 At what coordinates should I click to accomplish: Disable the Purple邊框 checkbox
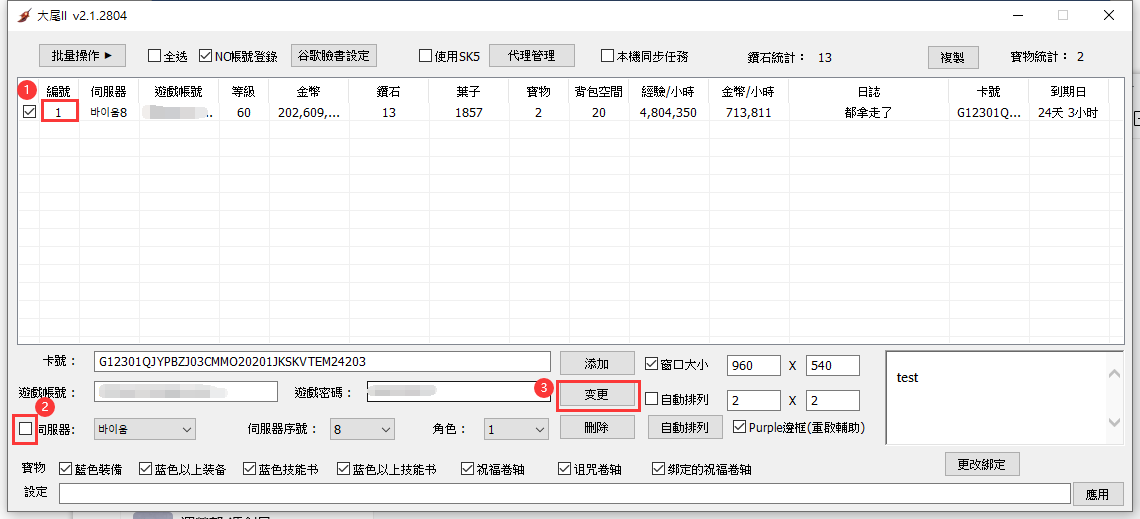click(x=739, y=428)
